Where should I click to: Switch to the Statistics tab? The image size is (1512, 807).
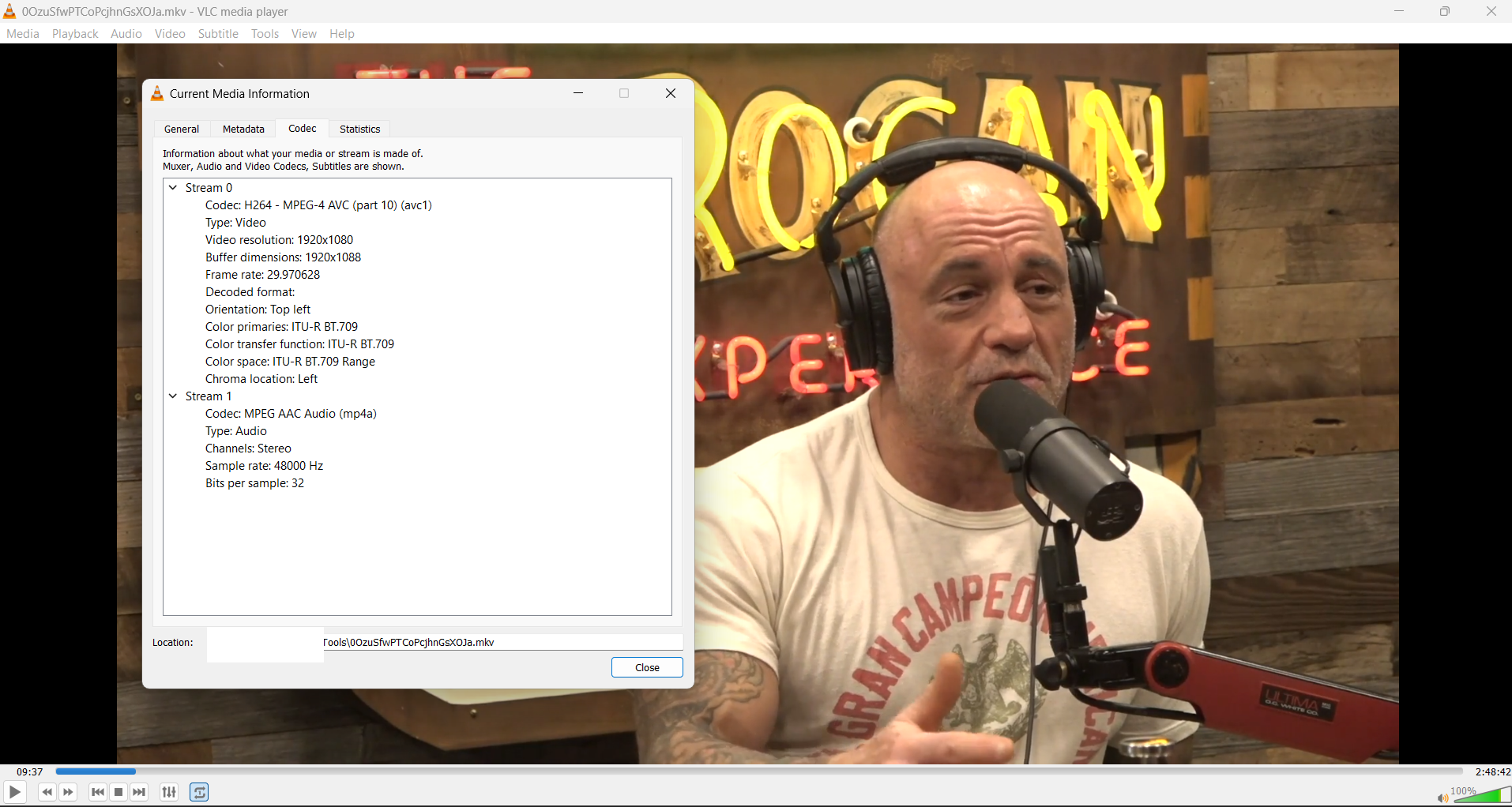coord(360,129)
